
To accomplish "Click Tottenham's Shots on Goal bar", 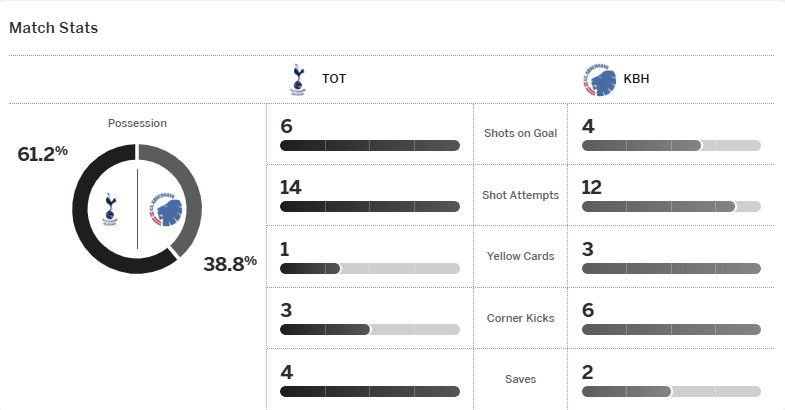I will click(x=370, y=146).
